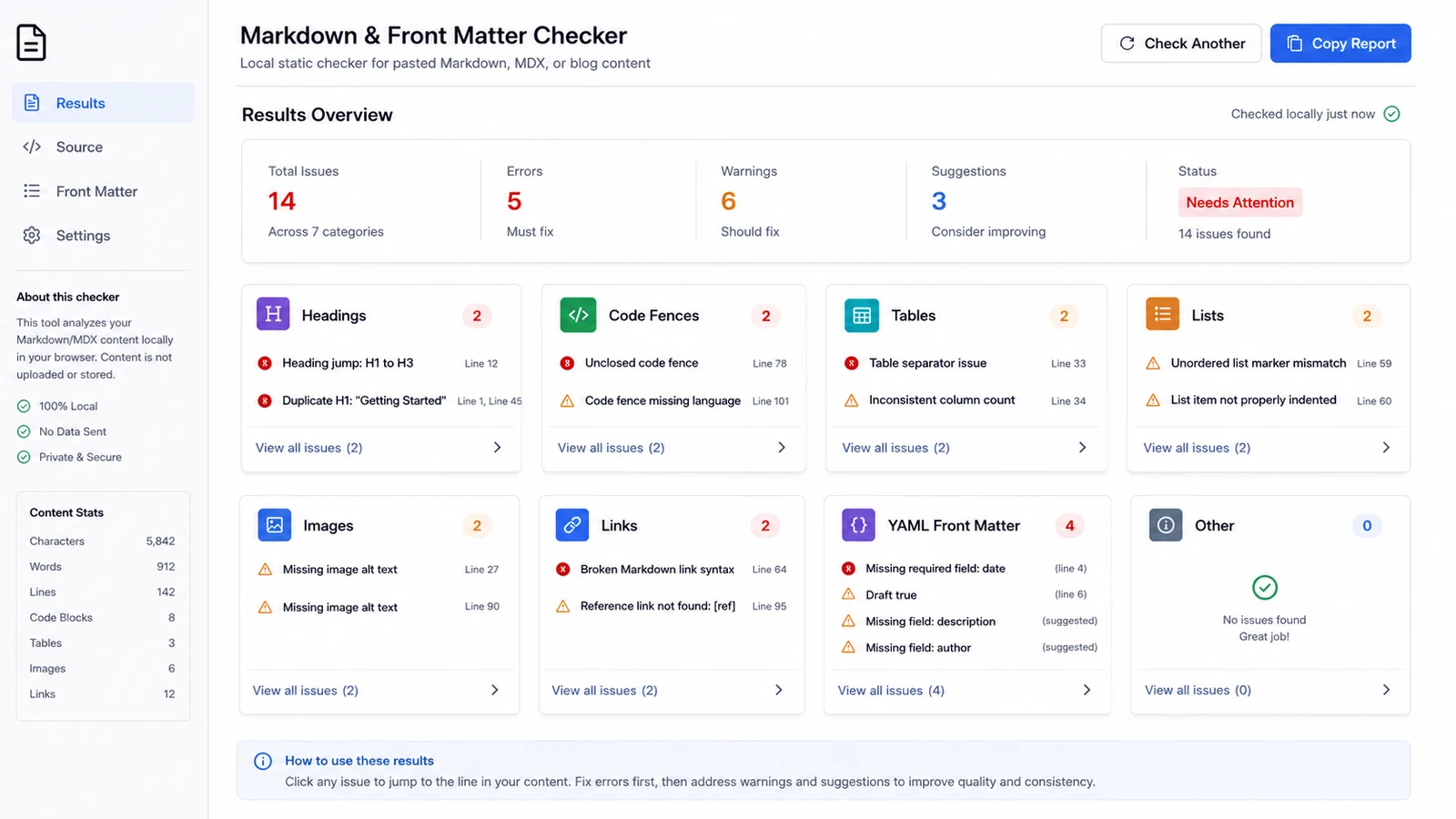Click the check icon beside 100% Local
Viewport: 1456px width, 819px height.
24,406
